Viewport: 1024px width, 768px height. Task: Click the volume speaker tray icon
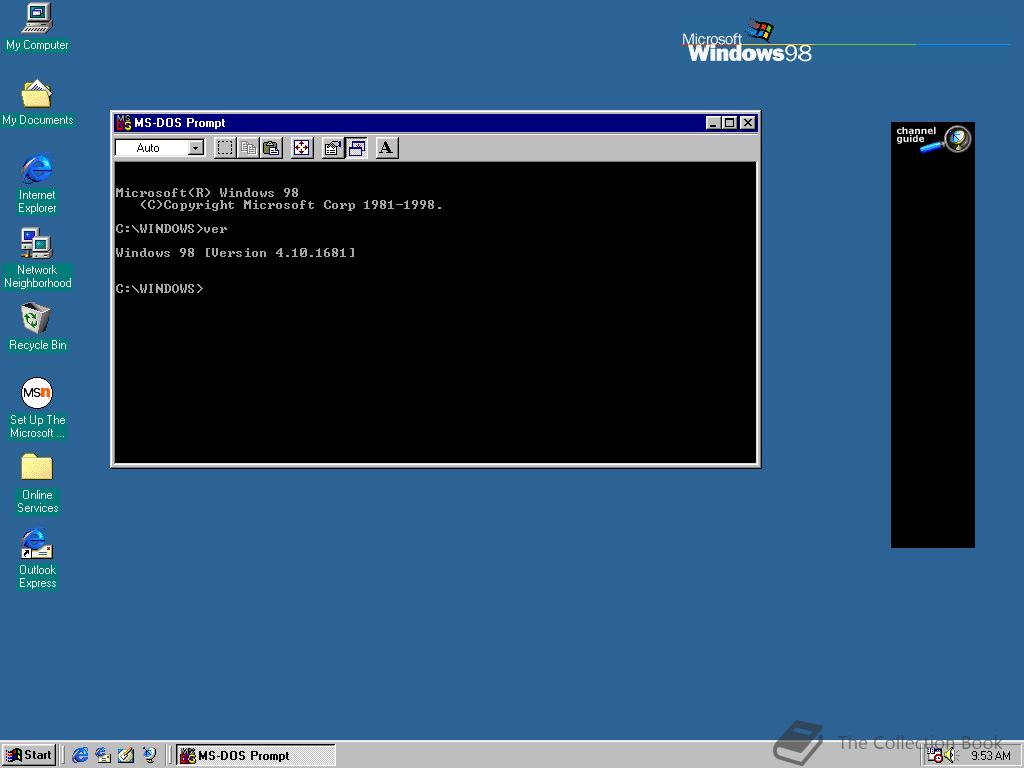(950, 756)
